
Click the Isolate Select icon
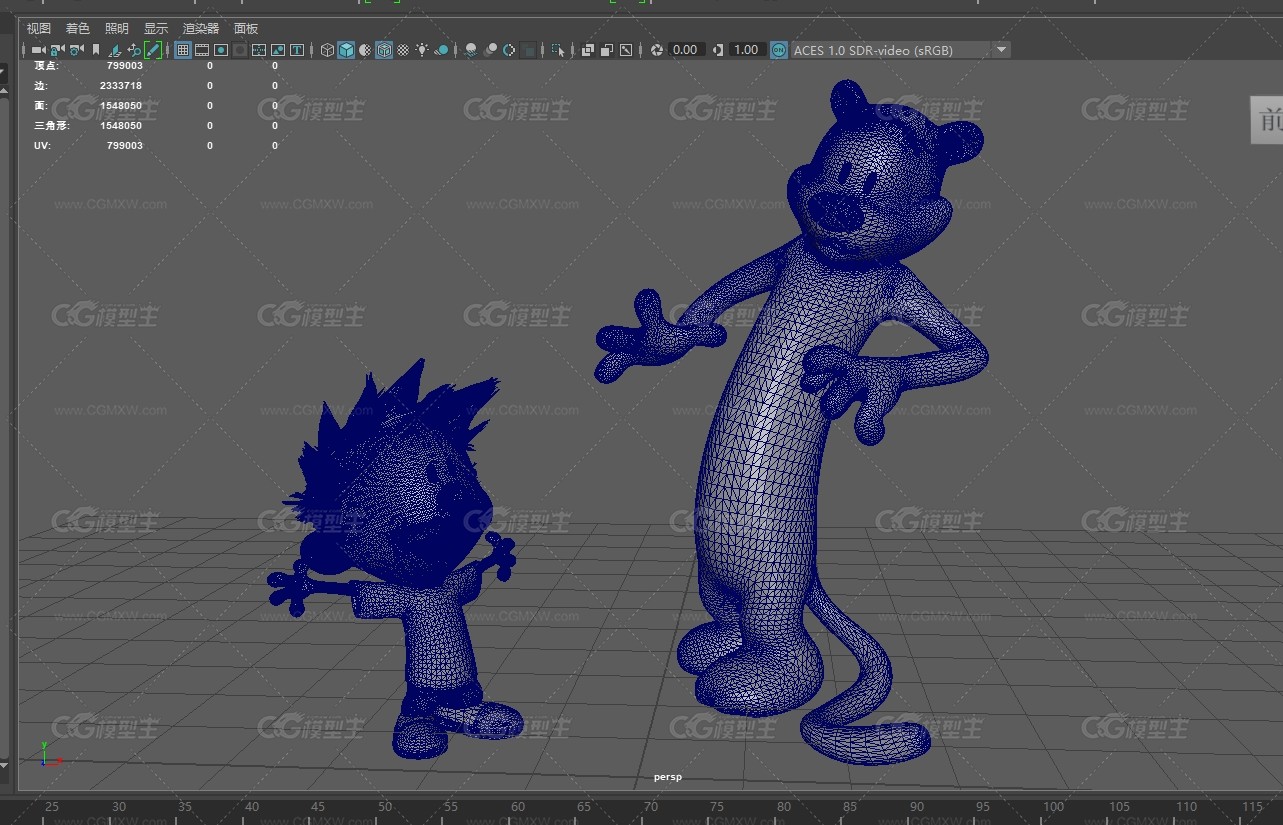(x=558, y=50)
